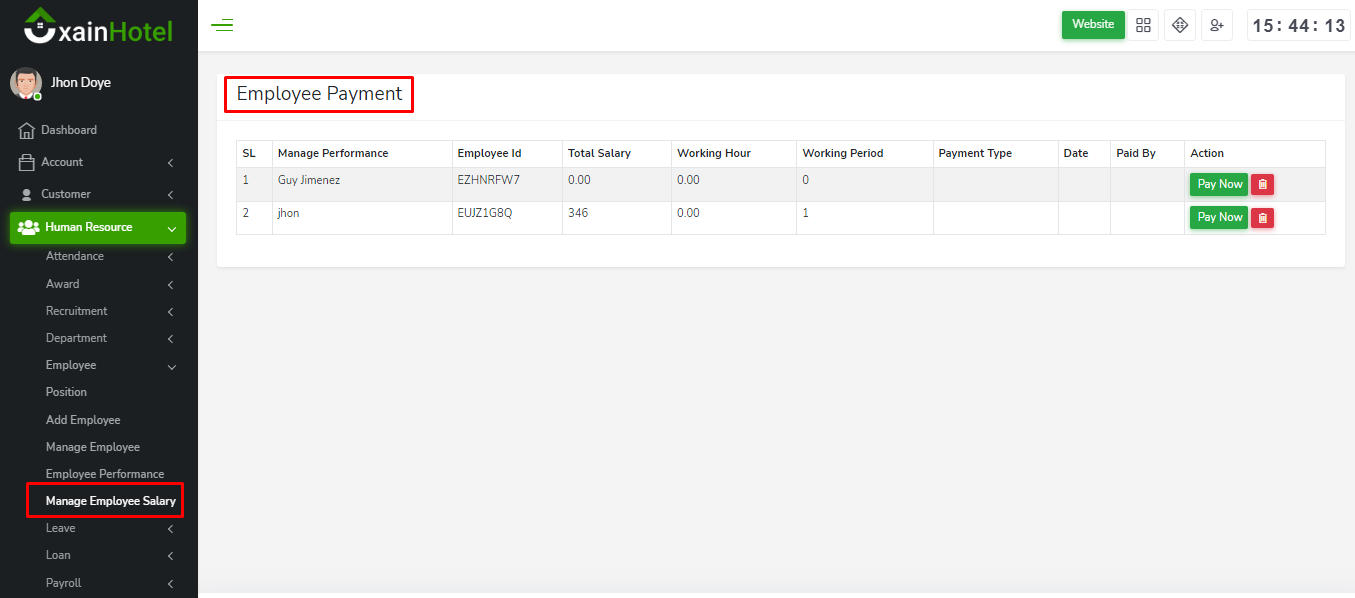Click the XainHotel logo

[x=98, y=27]
